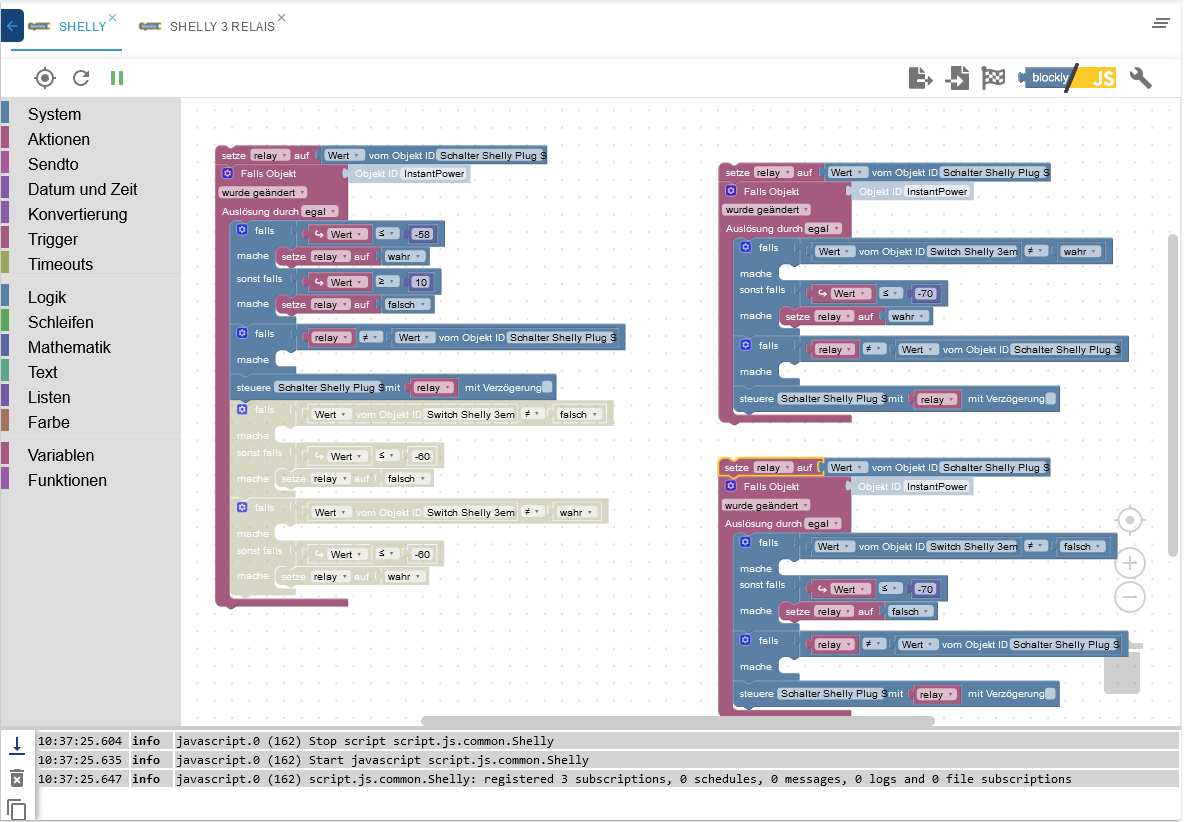1184x822 pixels.
Task: Open the Aktionen block category
Action: 59,139
